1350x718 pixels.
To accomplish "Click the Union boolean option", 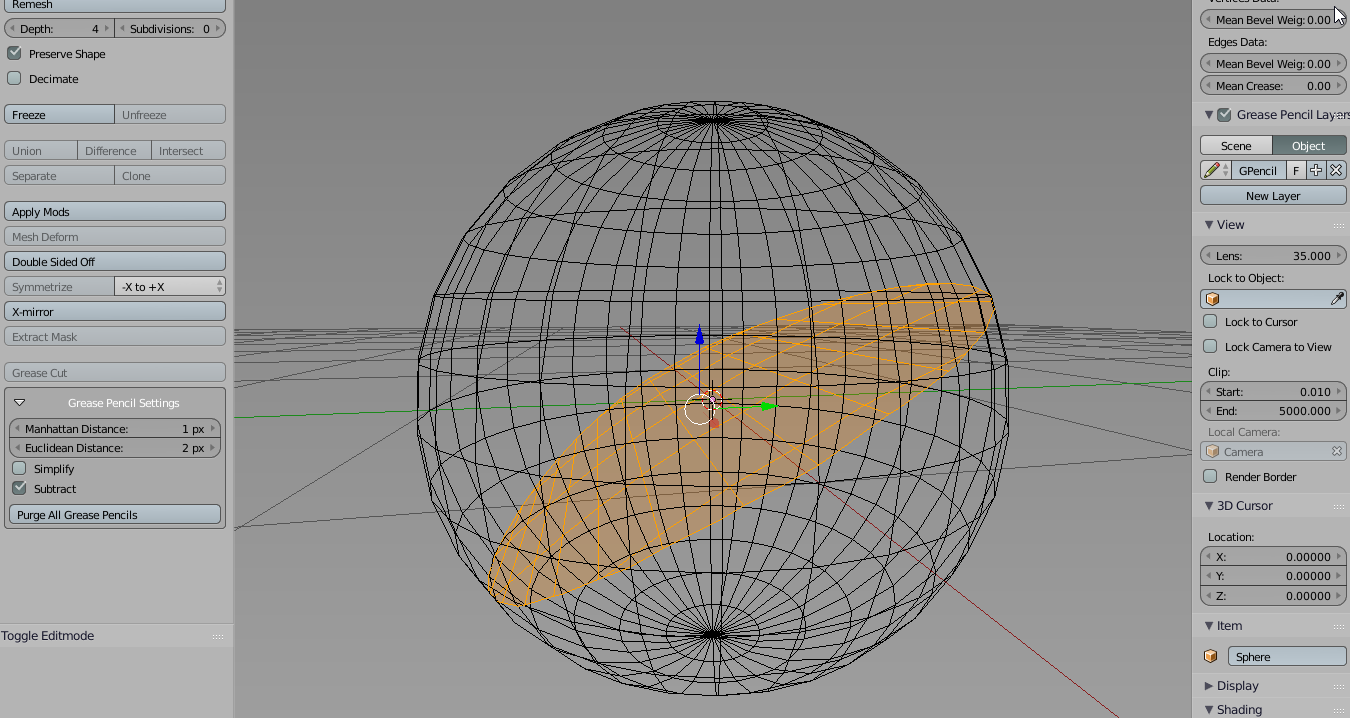I will coord(41,151).
